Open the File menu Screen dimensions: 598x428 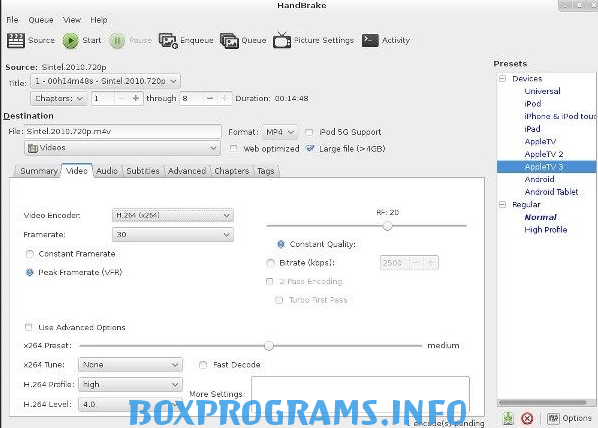point(12,20)
